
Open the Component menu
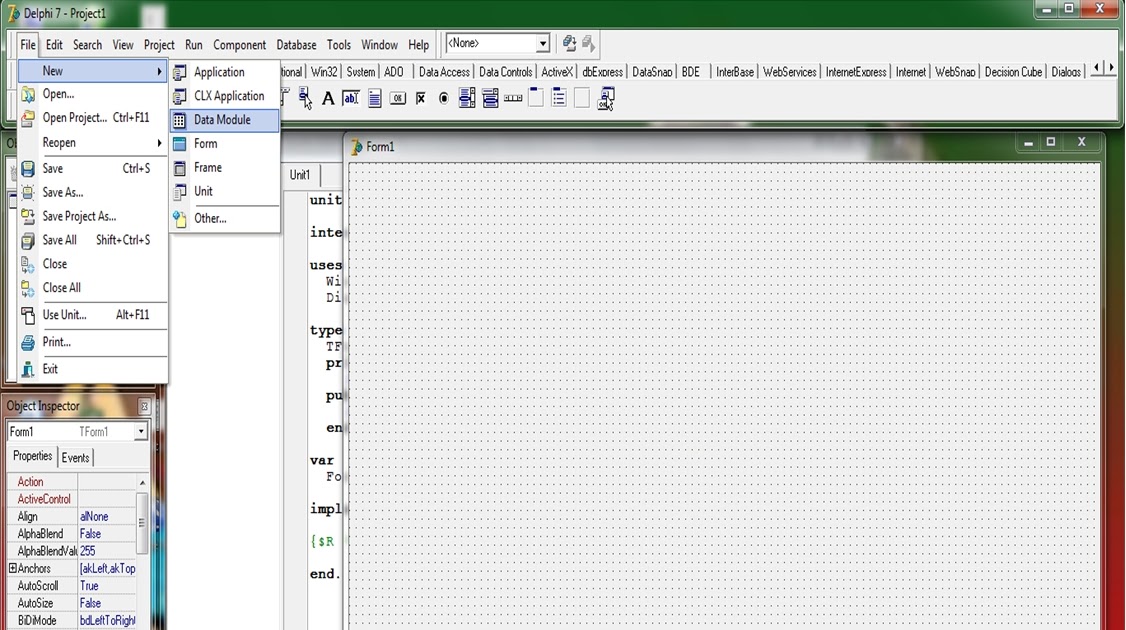click(239, 45)
